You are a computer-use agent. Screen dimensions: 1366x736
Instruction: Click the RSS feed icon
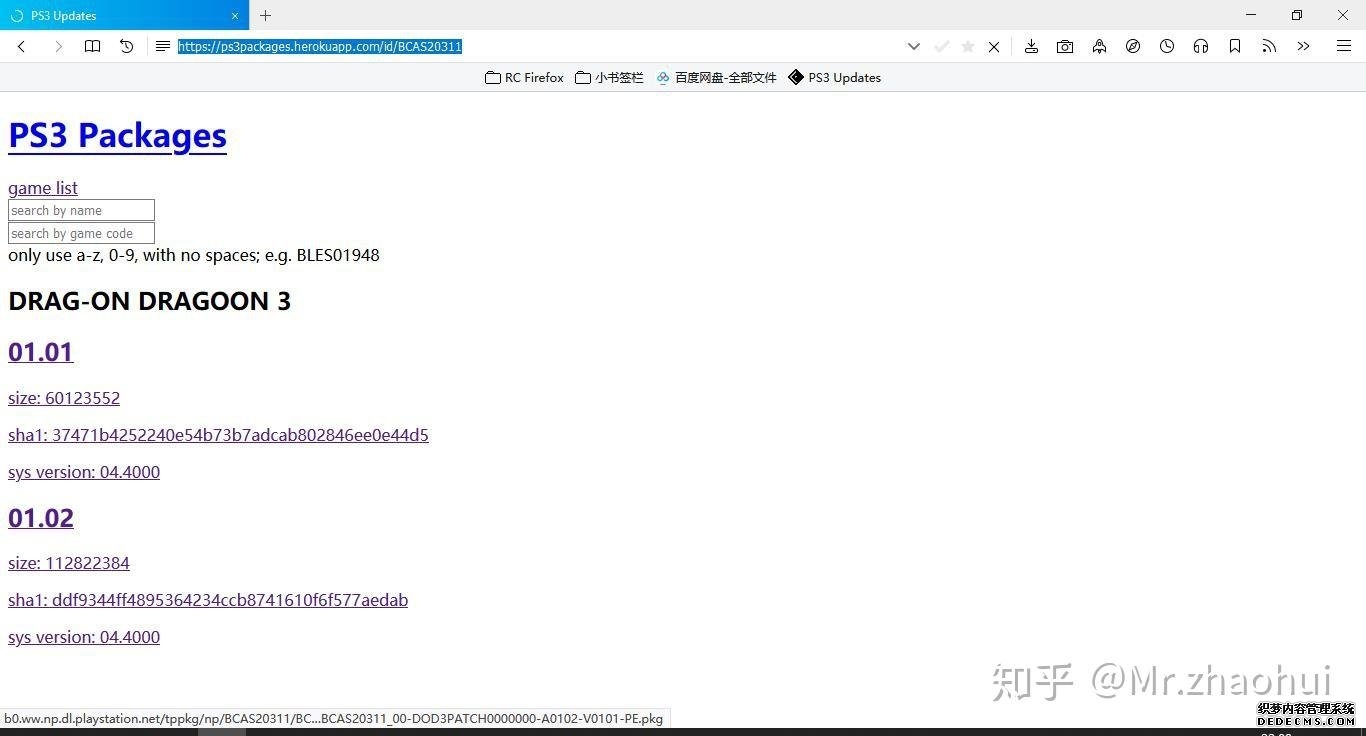[1269, 46]
